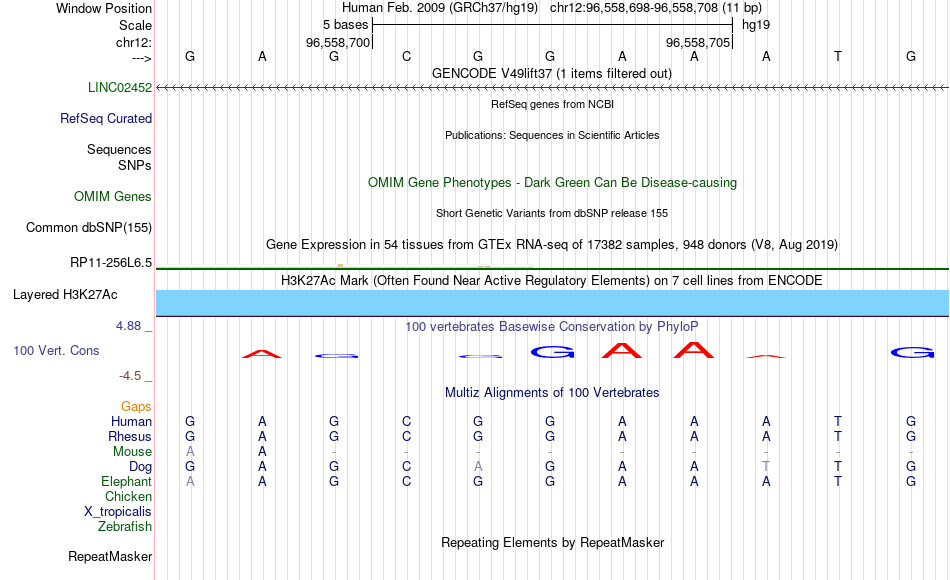The image size is (950, 580).
Task: Click base C in the top sequence row
Action: point(407,56)
